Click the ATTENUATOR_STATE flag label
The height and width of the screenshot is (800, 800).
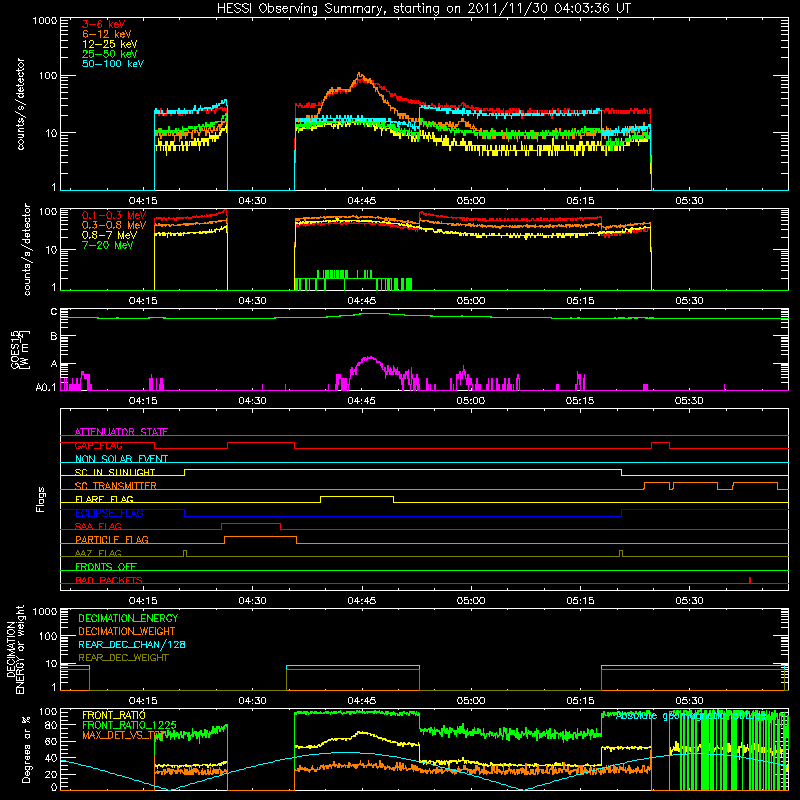pos(121,432)
